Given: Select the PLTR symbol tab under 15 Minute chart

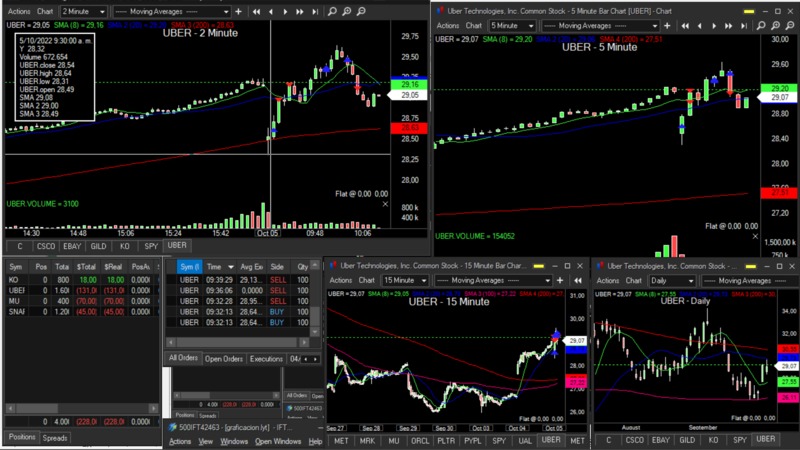Looking at the screenshot, I should [x=445, y=440].
